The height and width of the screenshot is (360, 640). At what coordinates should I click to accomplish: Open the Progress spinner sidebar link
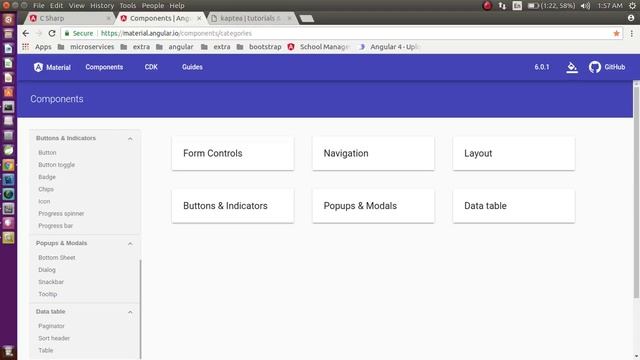(61, 214)
